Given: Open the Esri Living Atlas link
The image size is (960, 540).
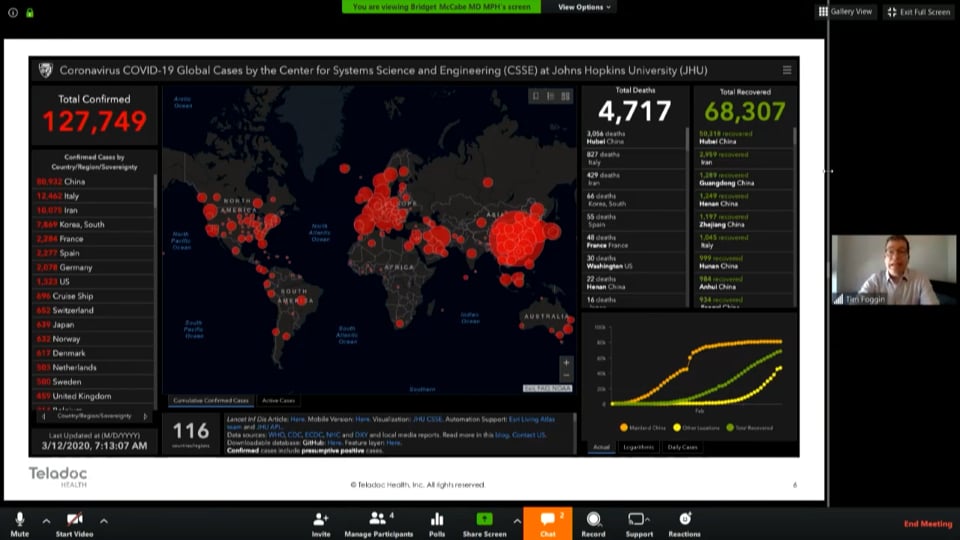Looking at the screenshot, I should pos(531,419).
